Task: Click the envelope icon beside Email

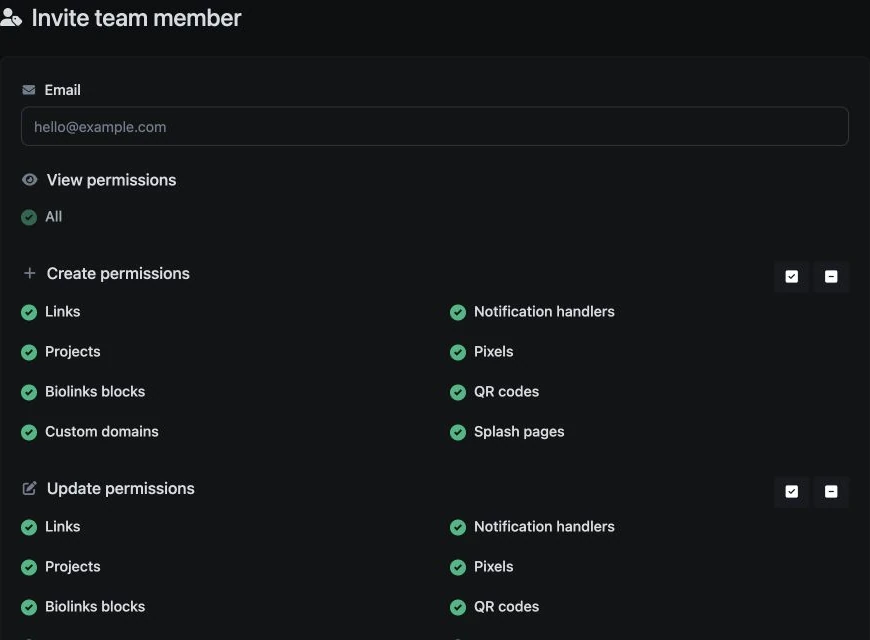Action: [29, 90]
